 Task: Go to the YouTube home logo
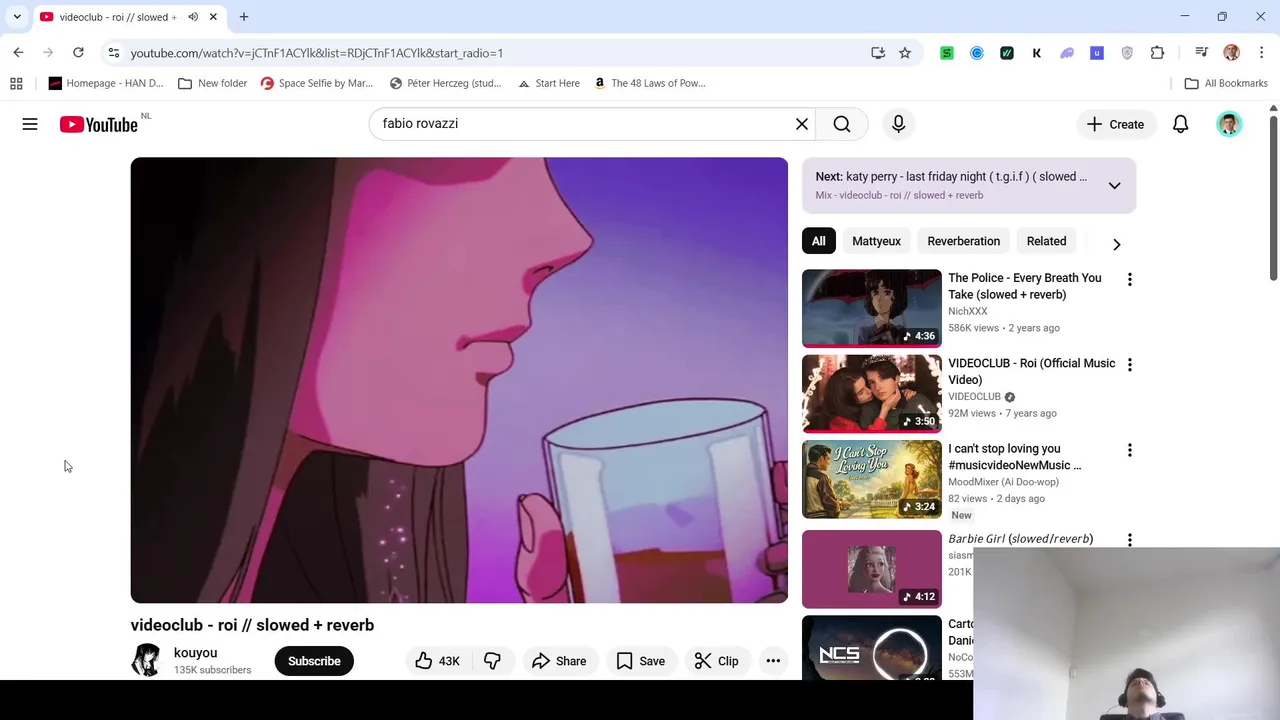click(98, 124)
